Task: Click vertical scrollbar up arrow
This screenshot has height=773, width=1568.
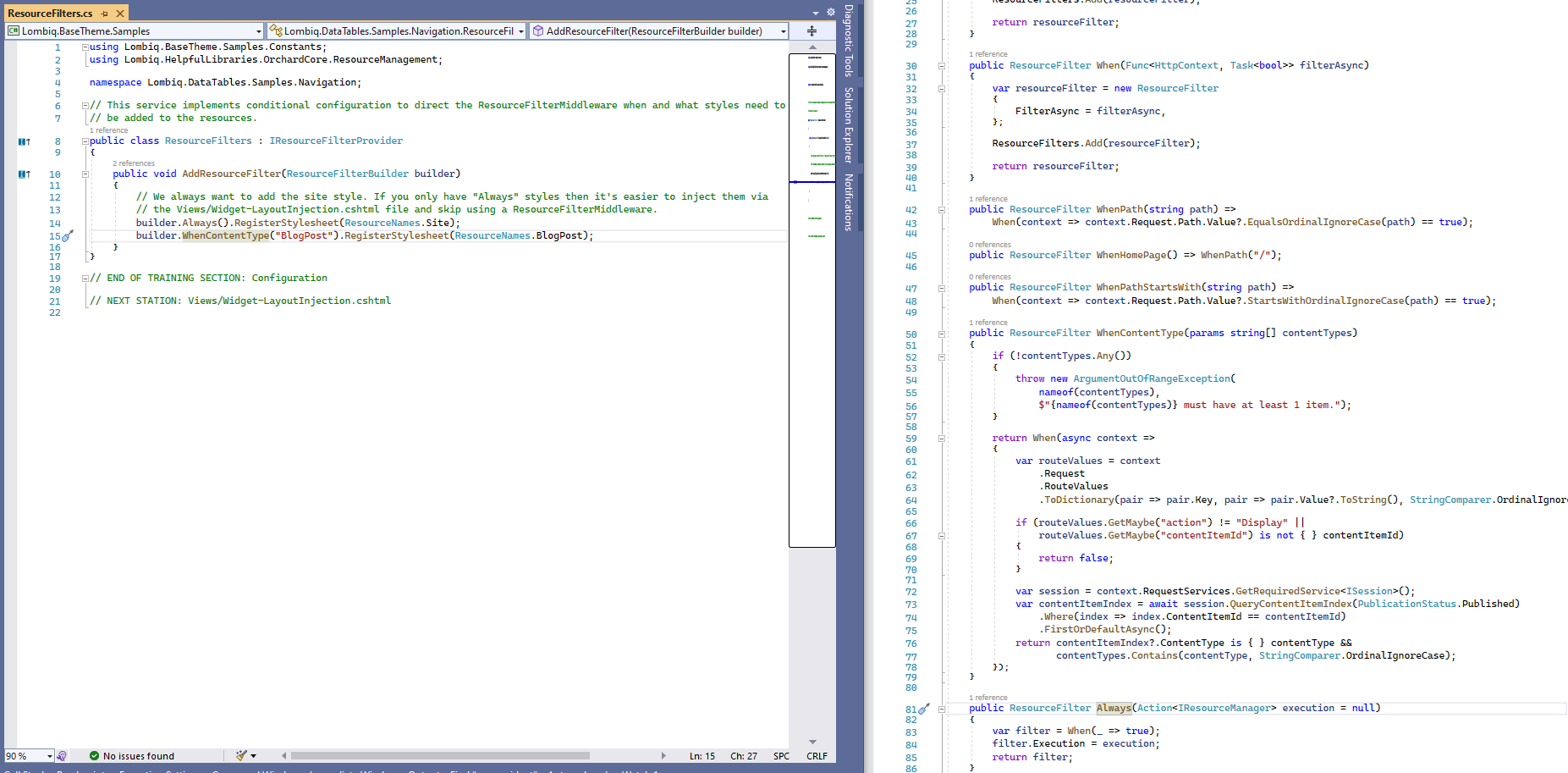Action: [x=812, y=47]
